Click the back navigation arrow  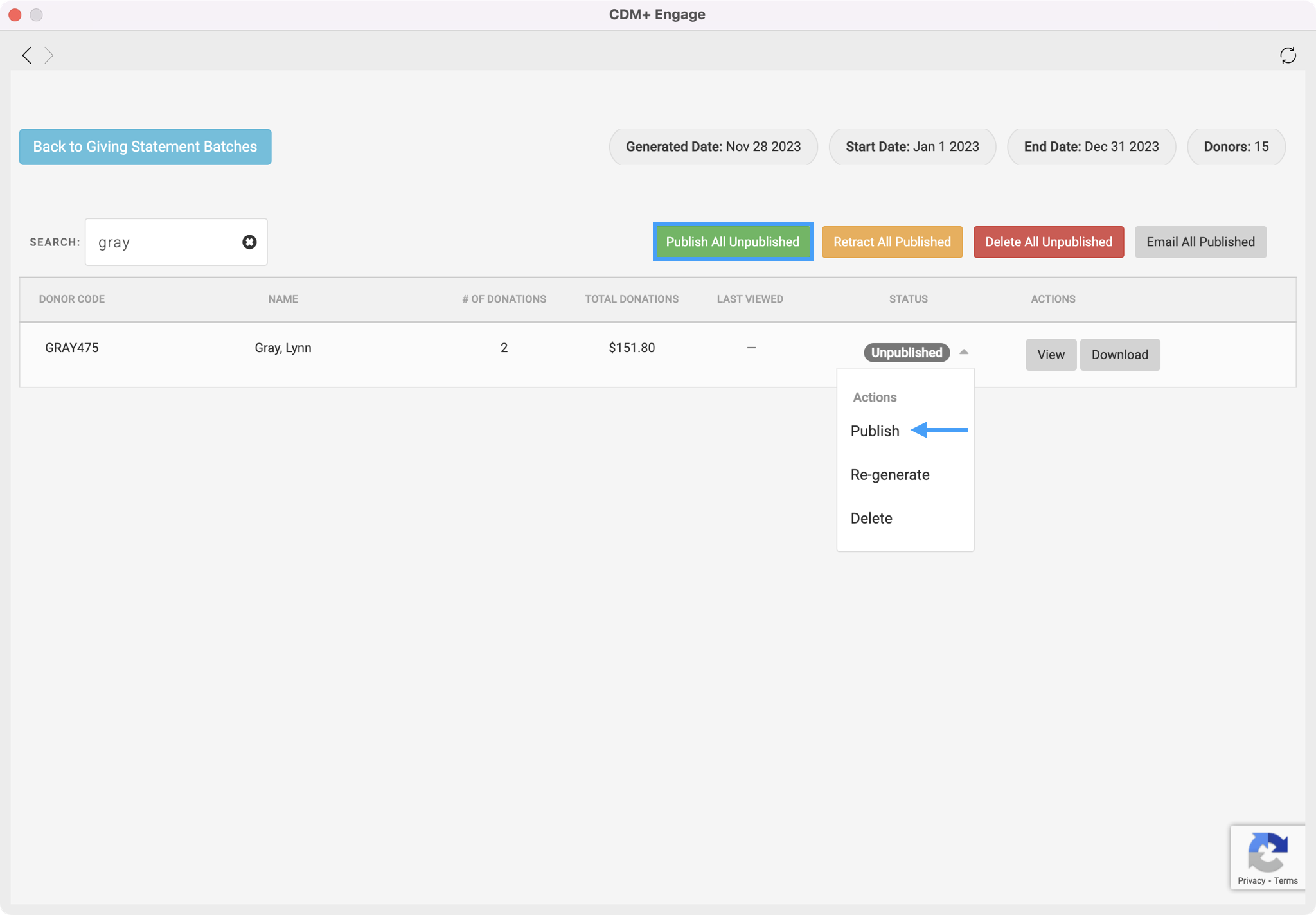[27, 55]
